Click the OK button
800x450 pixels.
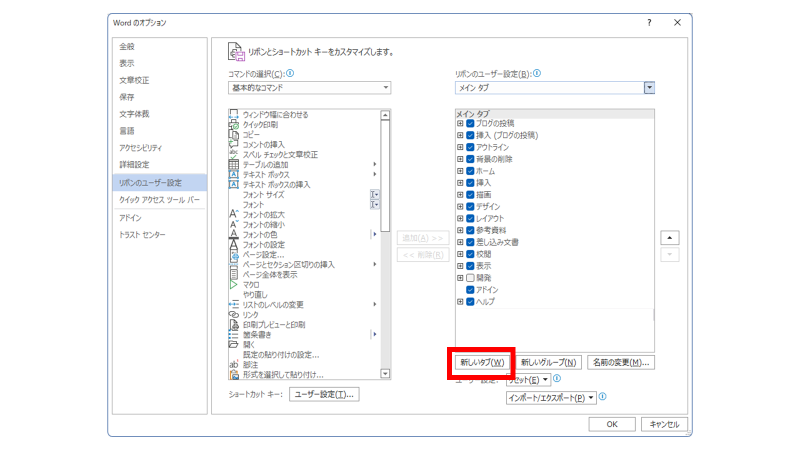pos(612,424)
